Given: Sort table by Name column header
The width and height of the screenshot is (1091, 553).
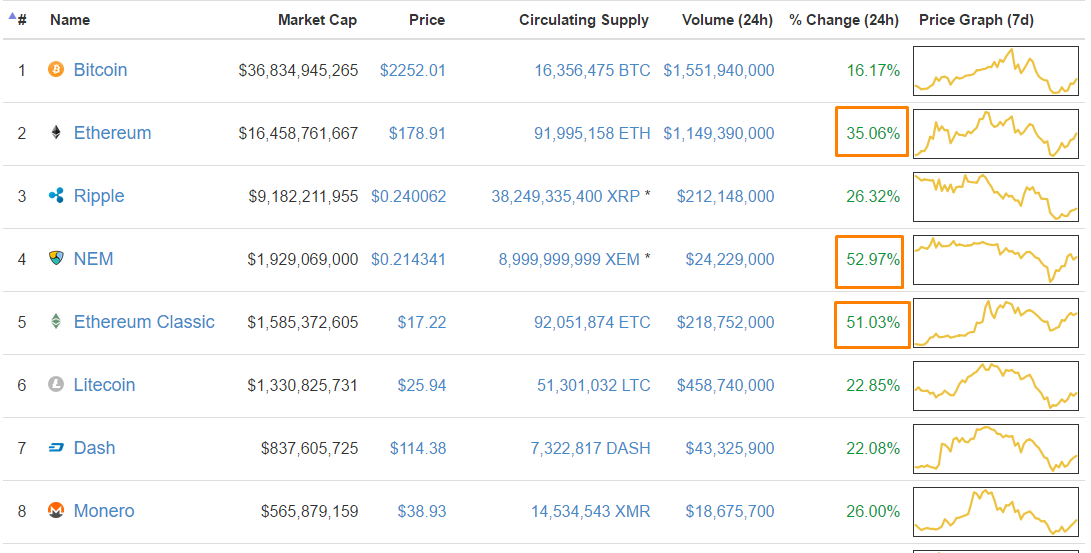Looking at the screenshot, I should 70,20.
